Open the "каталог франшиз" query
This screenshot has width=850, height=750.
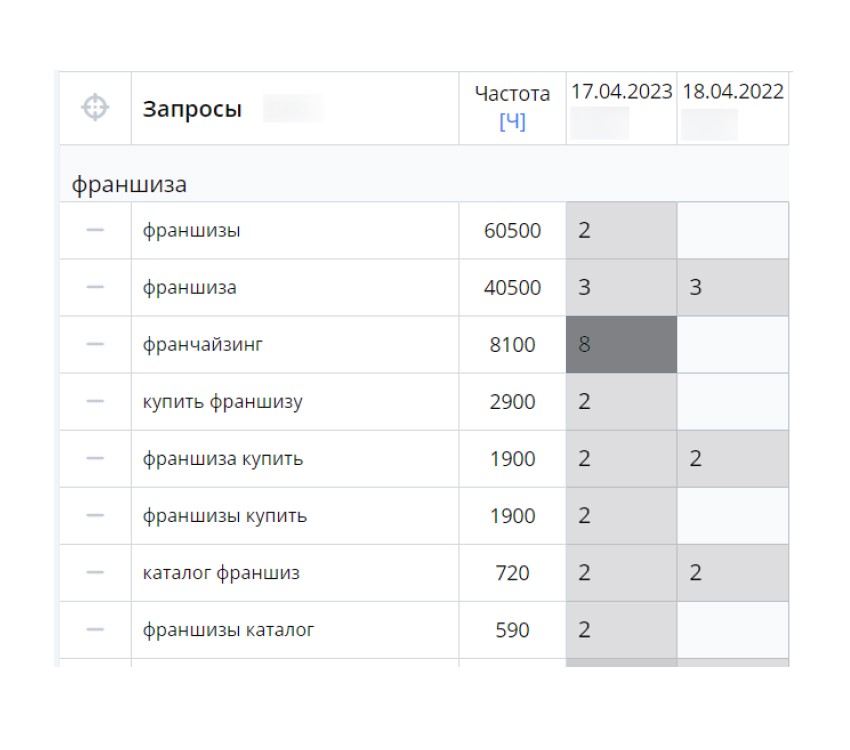click(x=221, y=573)
